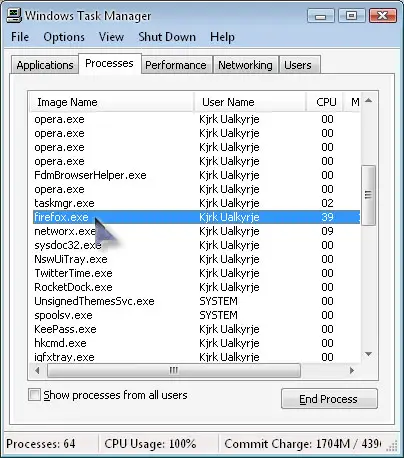Select the firefox.exe process row
Image resolution: width=404 pixels, height=458 pixels.
(x=197, y=217)
